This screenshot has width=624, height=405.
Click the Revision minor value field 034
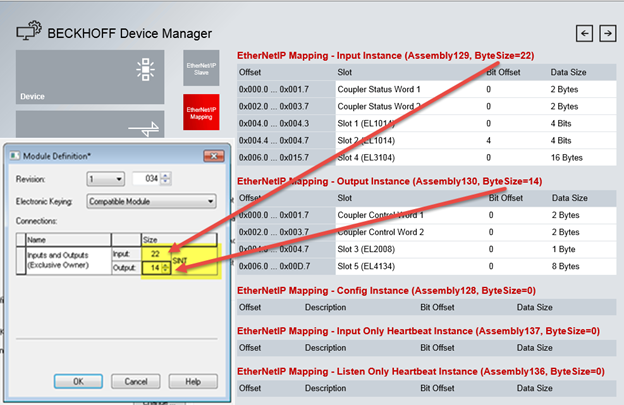click(146, 179)
